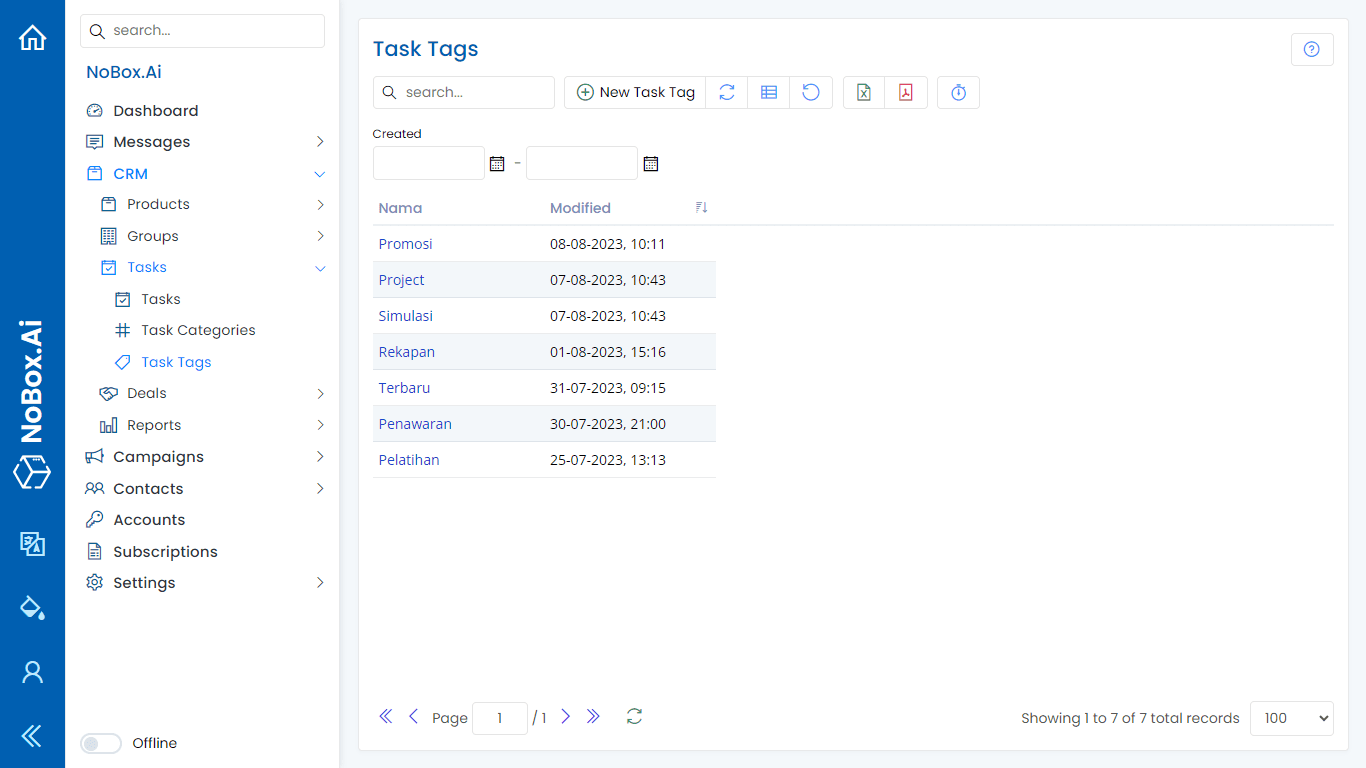Click the reset filters icon

click(x=811, y=92)
